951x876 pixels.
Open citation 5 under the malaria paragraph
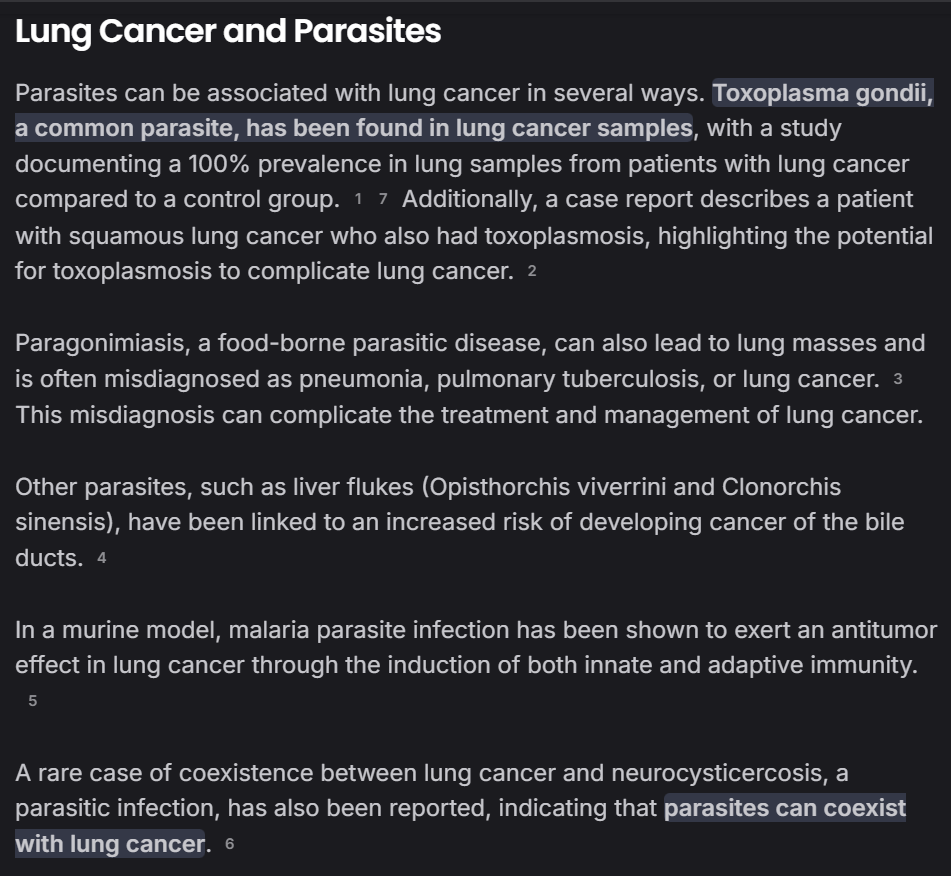pos(33,702)
